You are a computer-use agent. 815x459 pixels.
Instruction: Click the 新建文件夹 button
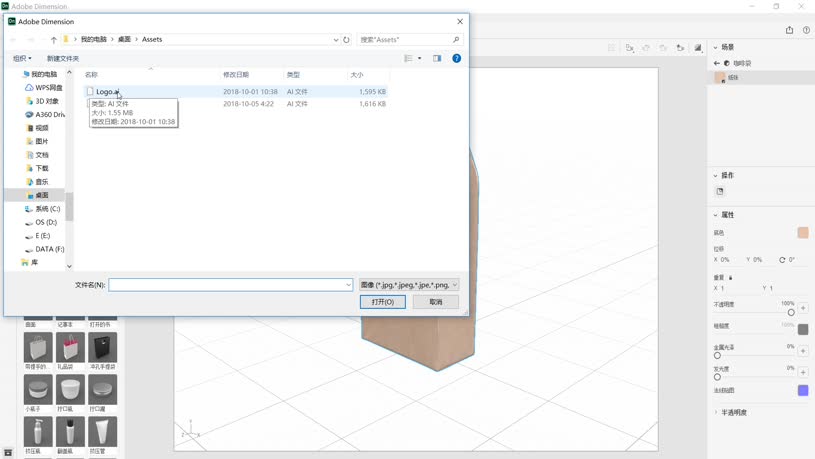point(63,58)
